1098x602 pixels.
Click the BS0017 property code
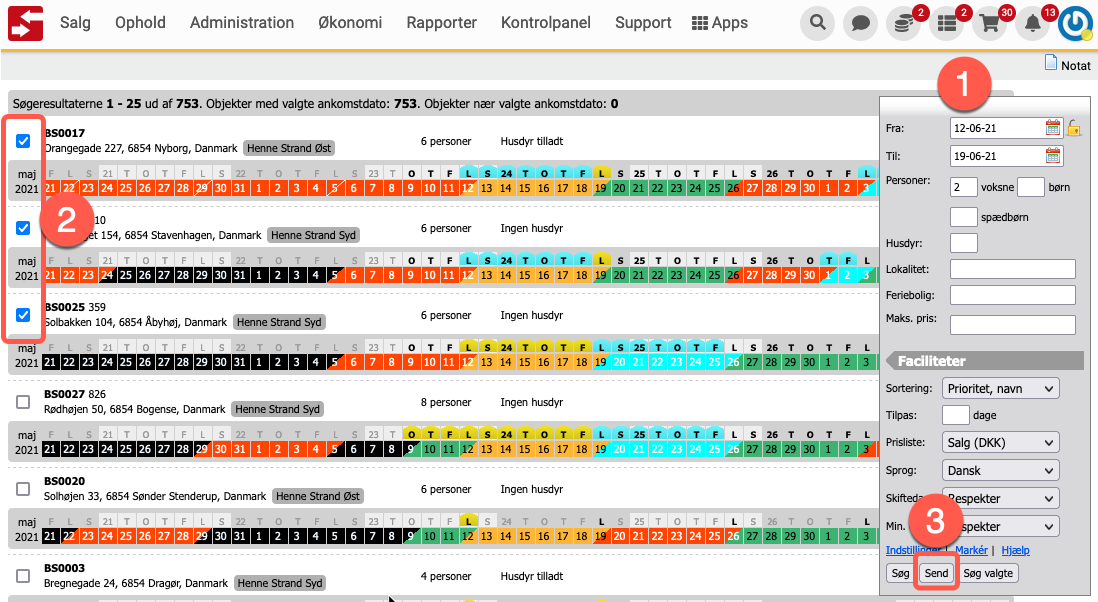click(64, 133)
